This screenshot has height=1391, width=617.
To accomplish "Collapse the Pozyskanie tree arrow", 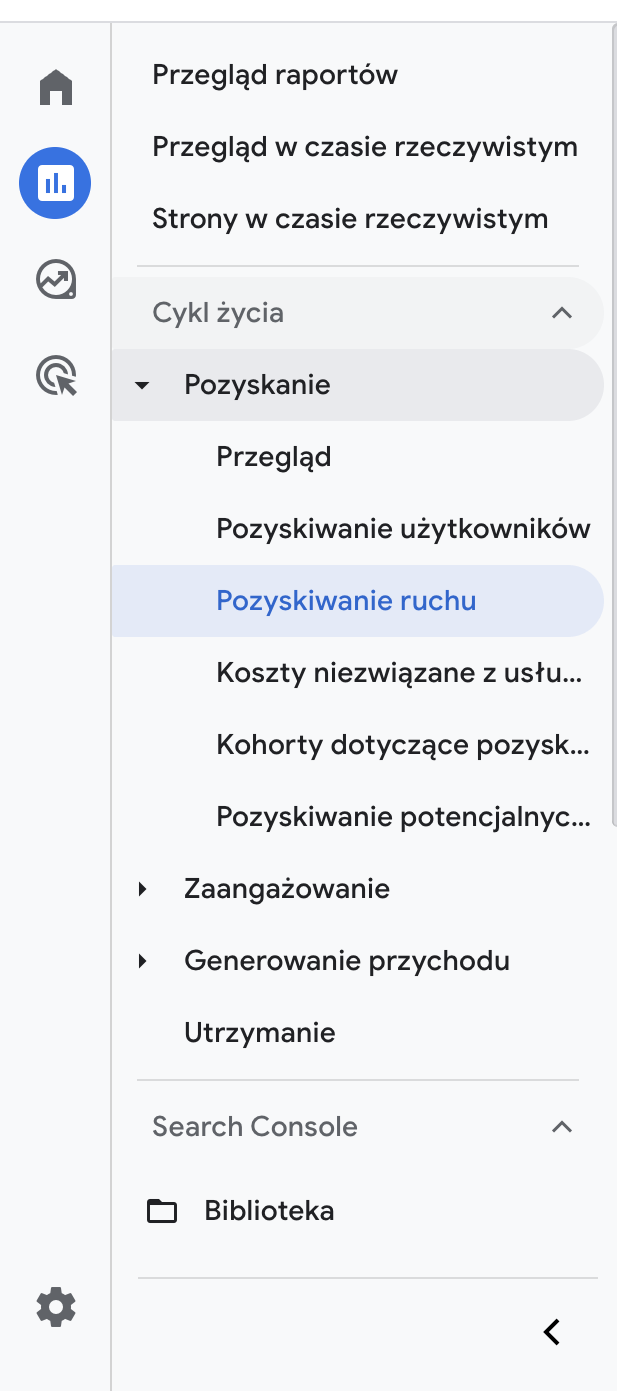I will click(x=142, y=385).
